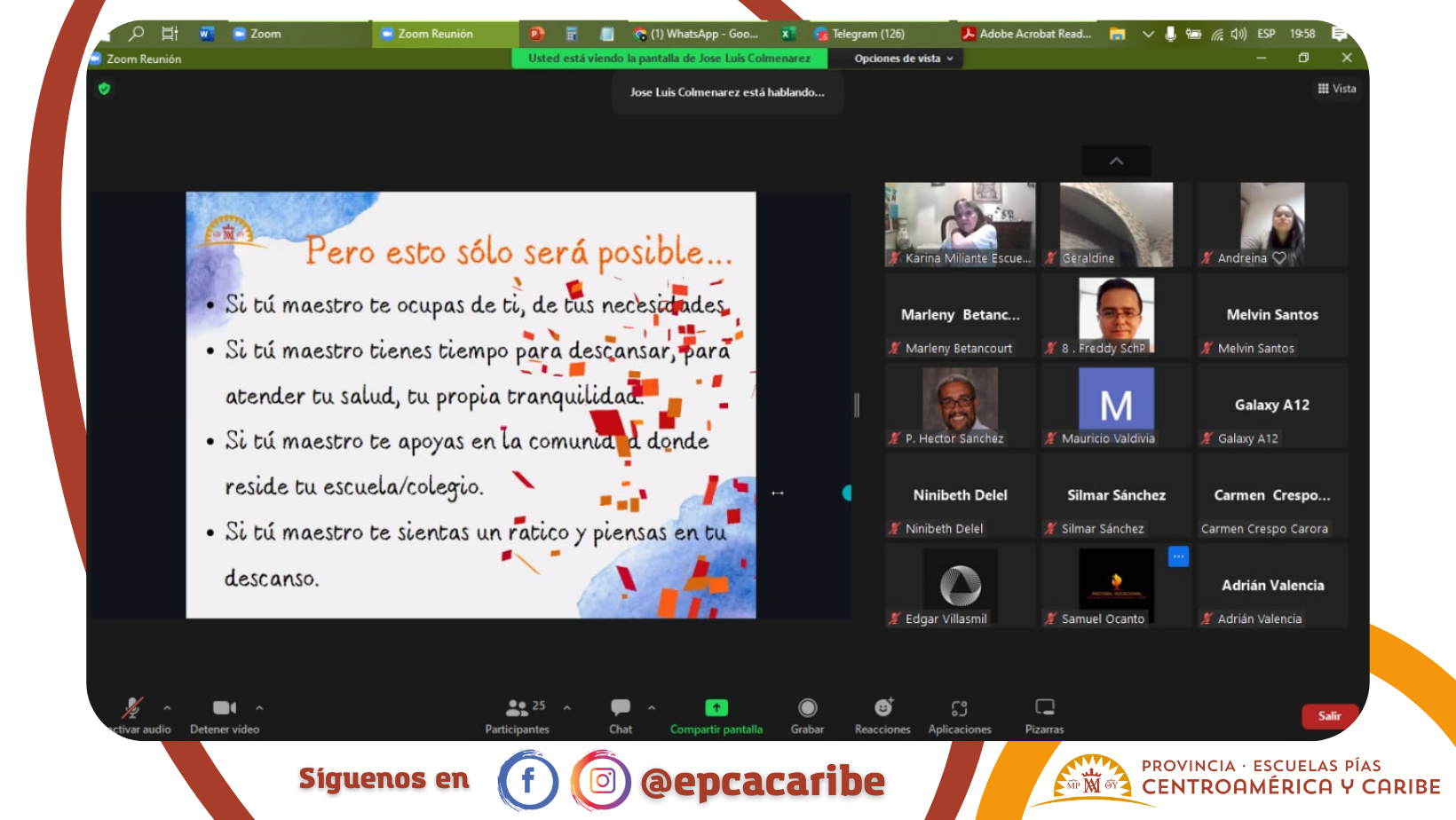Viewport: 1456px width, 820px height.
Task: Open the Reacciones menu
Action: point(882,714)
